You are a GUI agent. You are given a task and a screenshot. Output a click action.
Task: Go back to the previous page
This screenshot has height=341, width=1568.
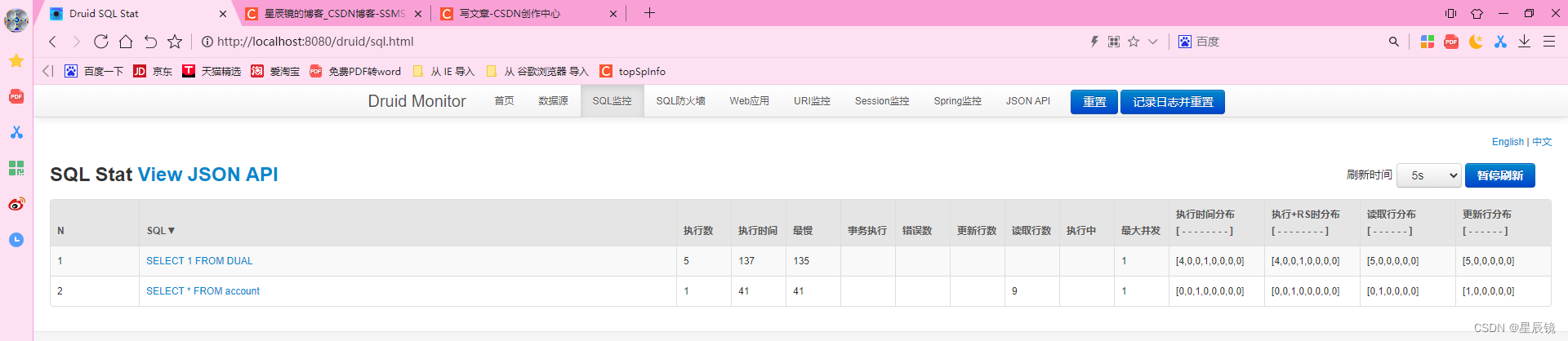click(53, 42)
